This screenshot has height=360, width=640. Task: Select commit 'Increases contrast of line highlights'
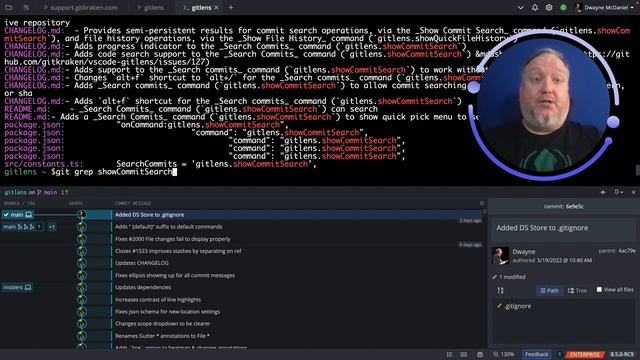(297, 300)
